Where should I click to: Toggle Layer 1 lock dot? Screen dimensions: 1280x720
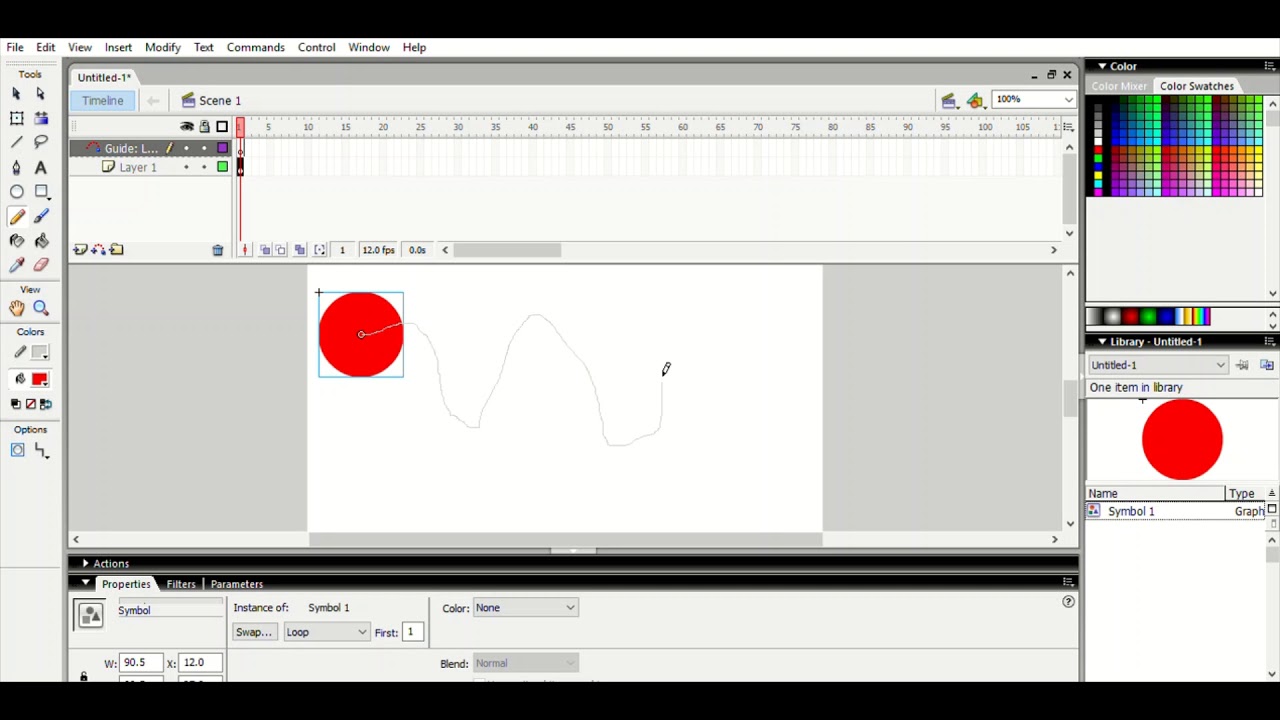point(204,167)
